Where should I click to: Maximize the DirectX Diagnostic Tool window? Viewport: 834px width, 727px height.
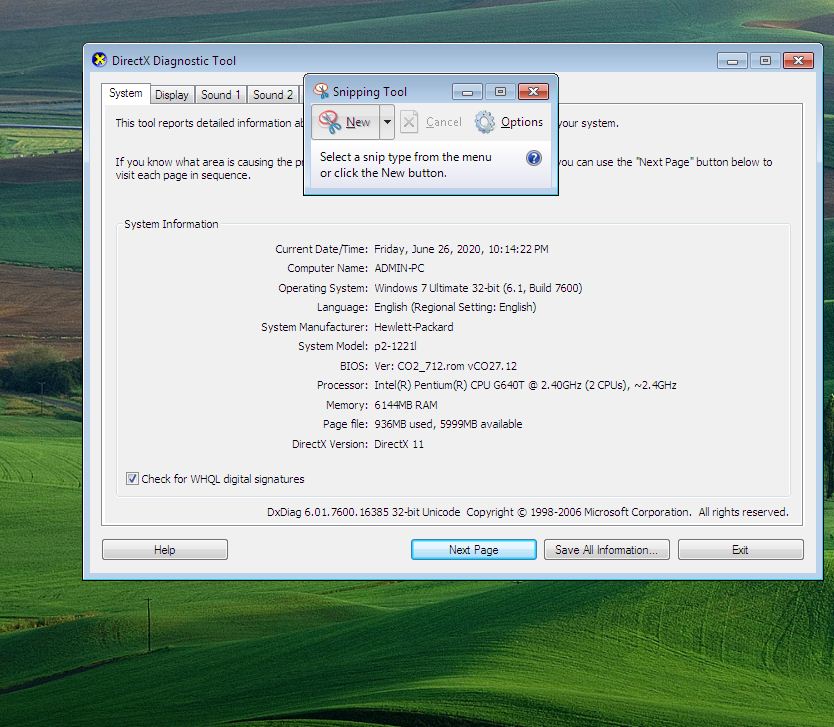(765, 61)
